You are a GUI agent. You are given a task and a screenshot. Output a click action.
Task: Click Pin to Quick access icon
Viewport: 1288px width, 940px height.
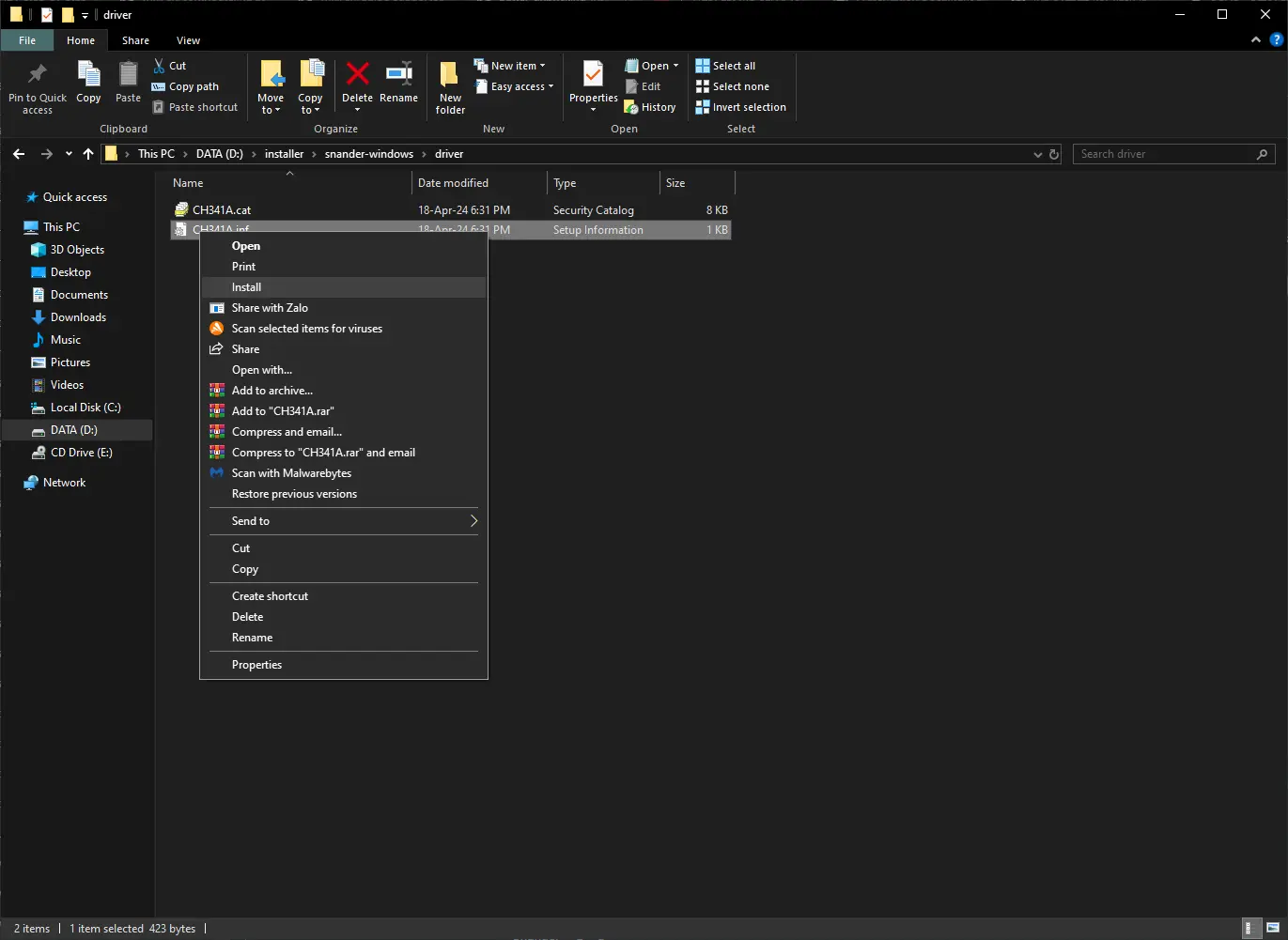click(38, 87)
